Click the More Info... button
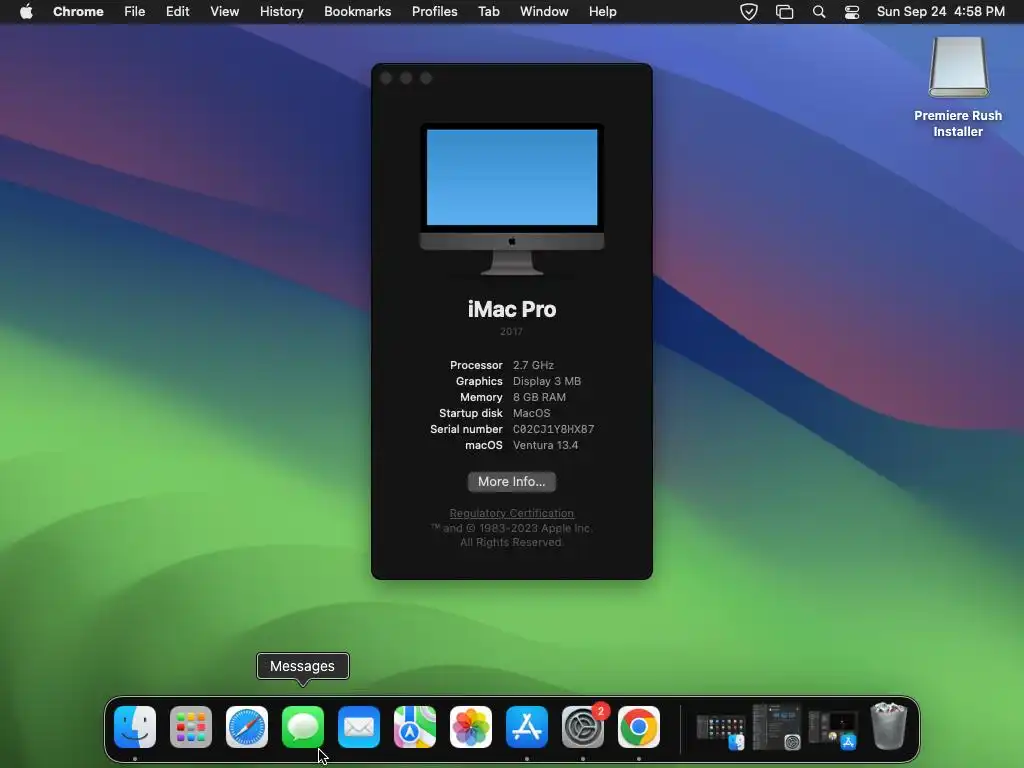1024x768 pixels. 511,482
